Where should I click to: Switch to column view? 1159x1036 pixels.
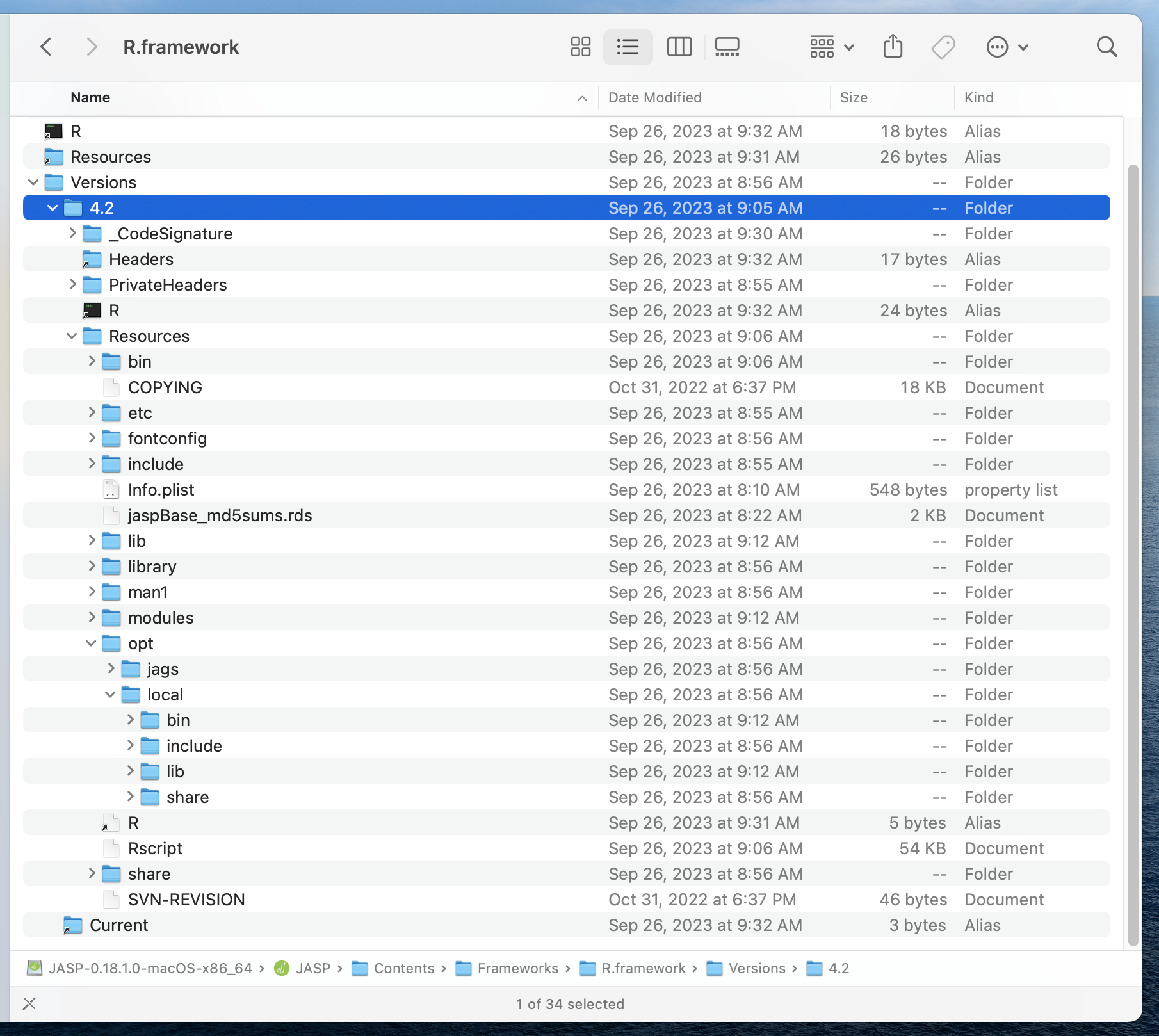[x=679, y=46]
